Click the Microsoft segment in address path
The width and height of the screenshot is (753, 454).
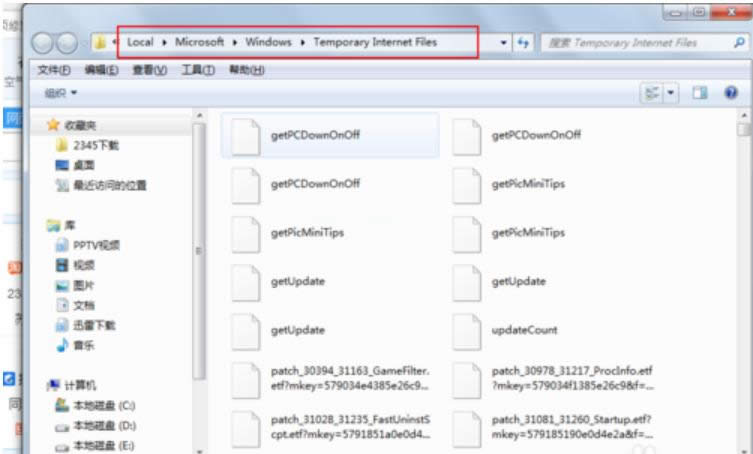199,43
